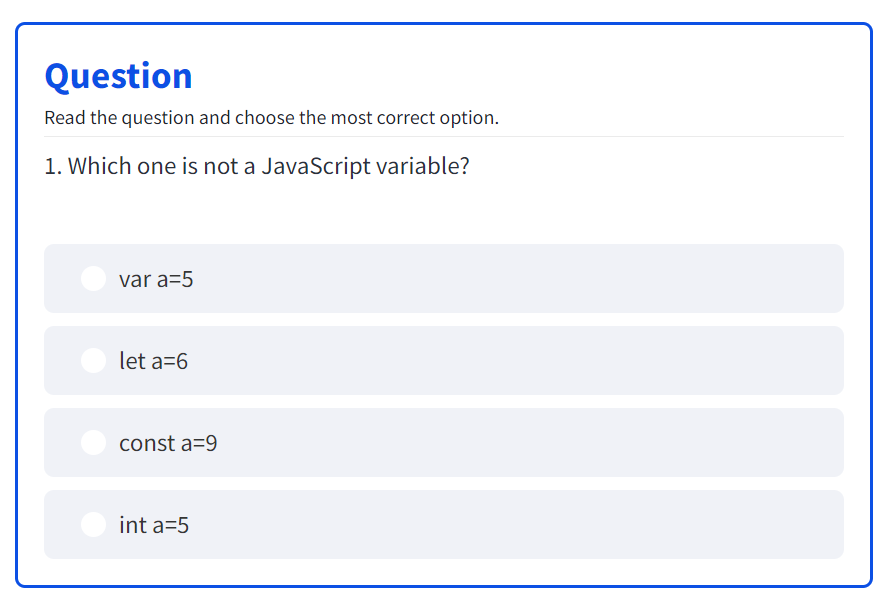Image resolution: width=893 pixels, height=604 pixels.
Task: Click the 'var a=5' answer text
Action: (156, 280)
